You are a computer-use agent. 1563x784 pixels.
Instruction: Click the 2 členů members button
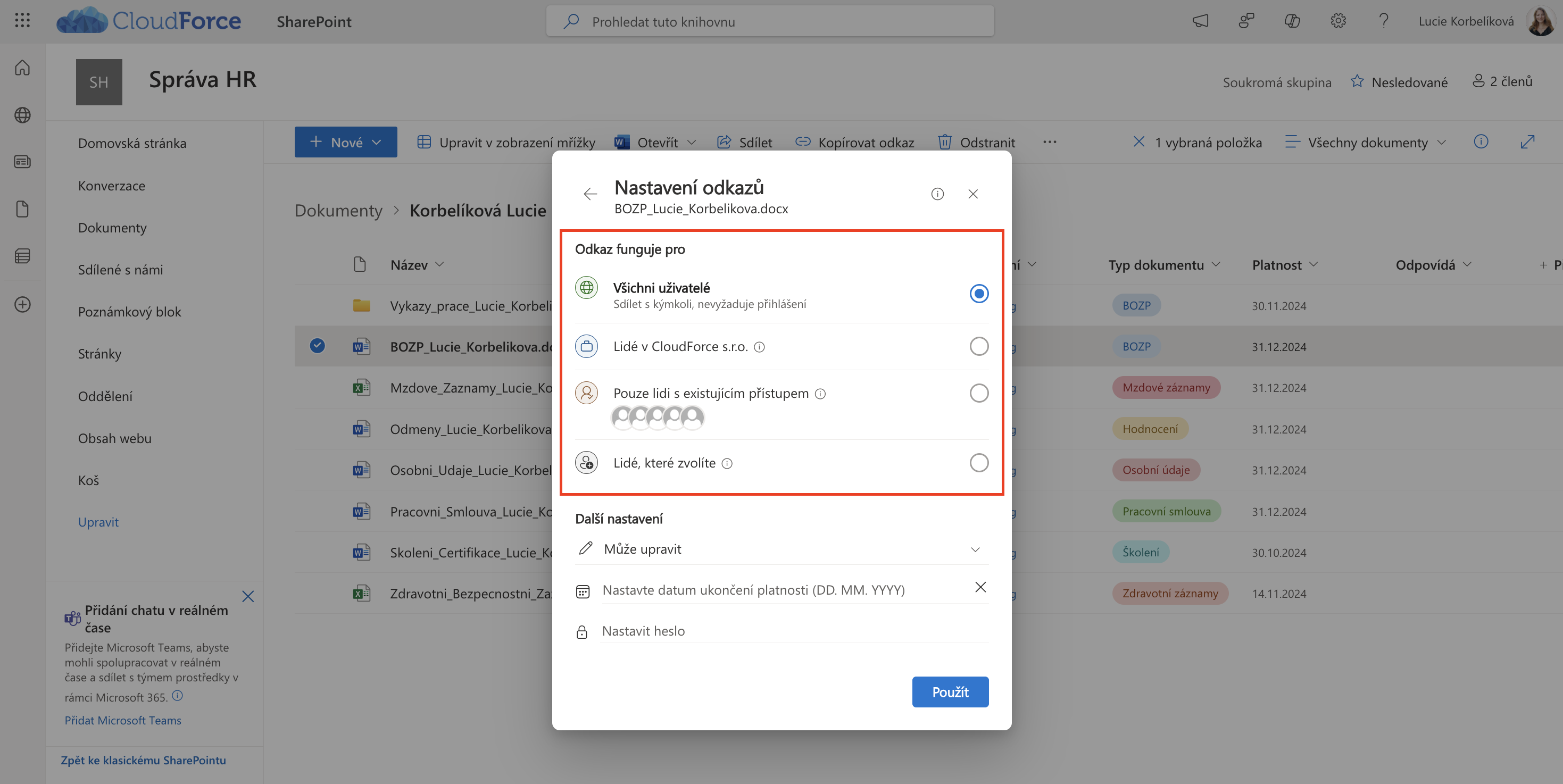click(x=1502, y=81)
